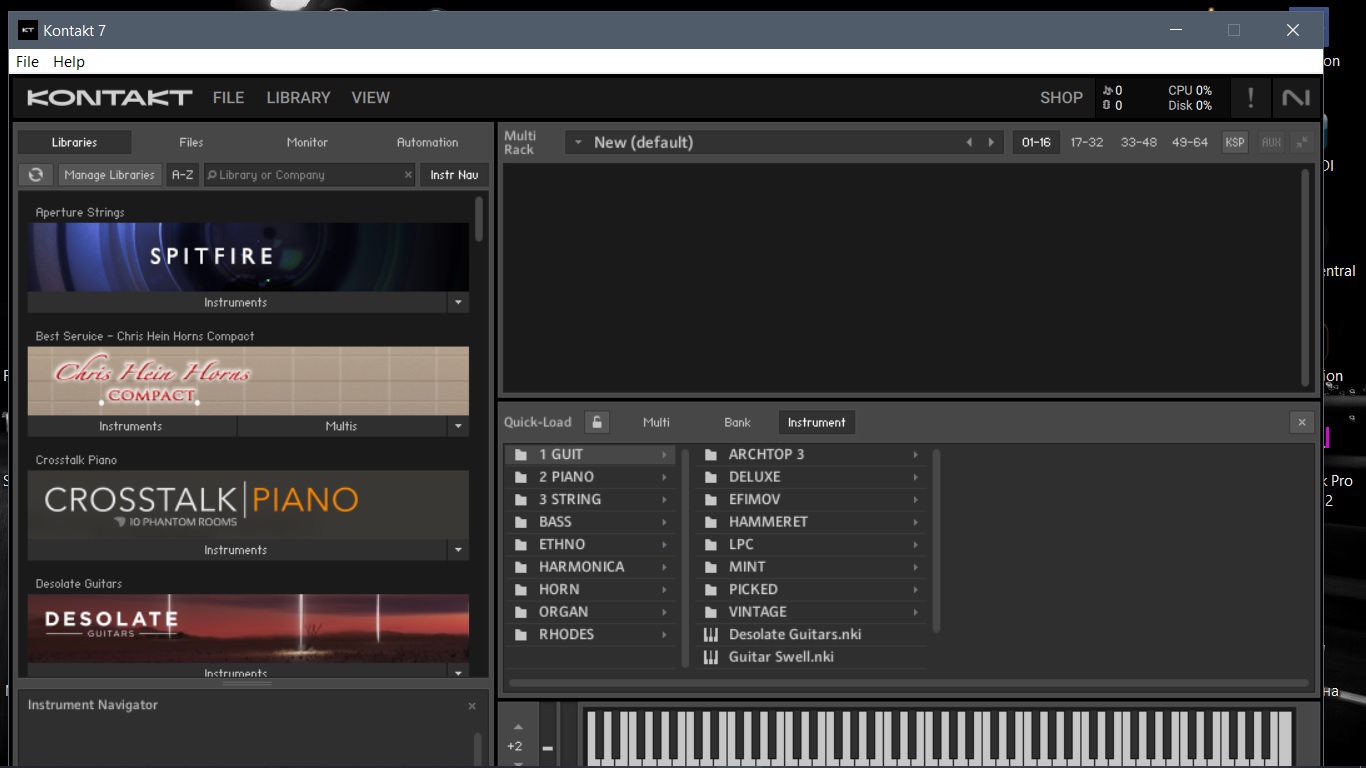This screenshot has width=1366, height=768.
Task: Click the keys icon of Desolate Guitars.nki
Action: pyautogui.click(x=711, y=635)
